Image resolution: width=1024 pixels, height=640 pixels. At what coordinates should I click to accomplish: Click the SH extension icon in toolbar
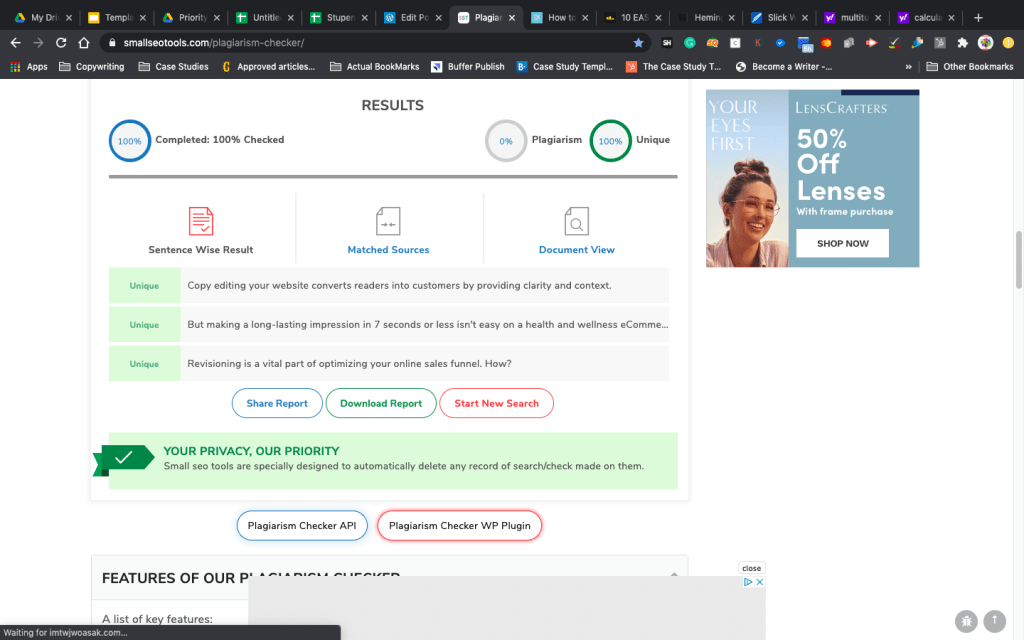pyautogui.click(x=667, y=42)
